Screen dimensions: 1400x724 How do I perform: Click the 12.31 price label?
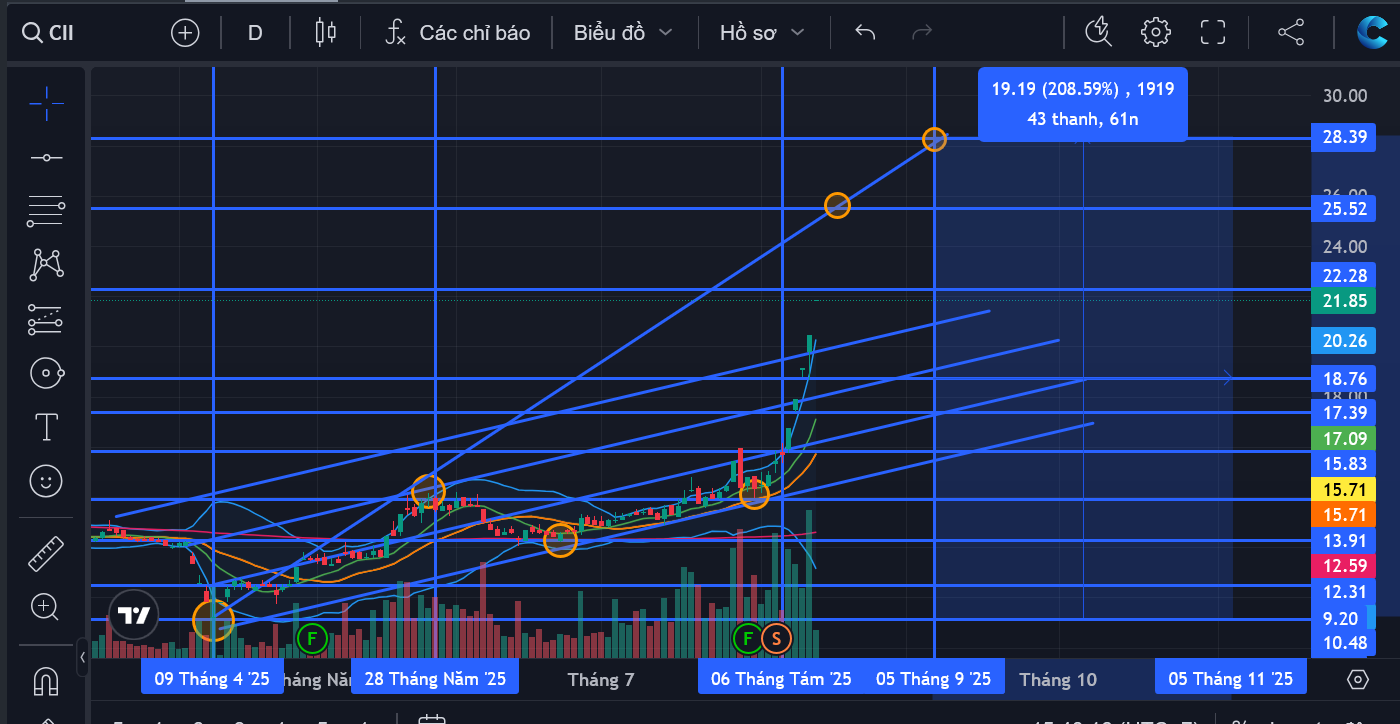click(x=1344, y=592)
